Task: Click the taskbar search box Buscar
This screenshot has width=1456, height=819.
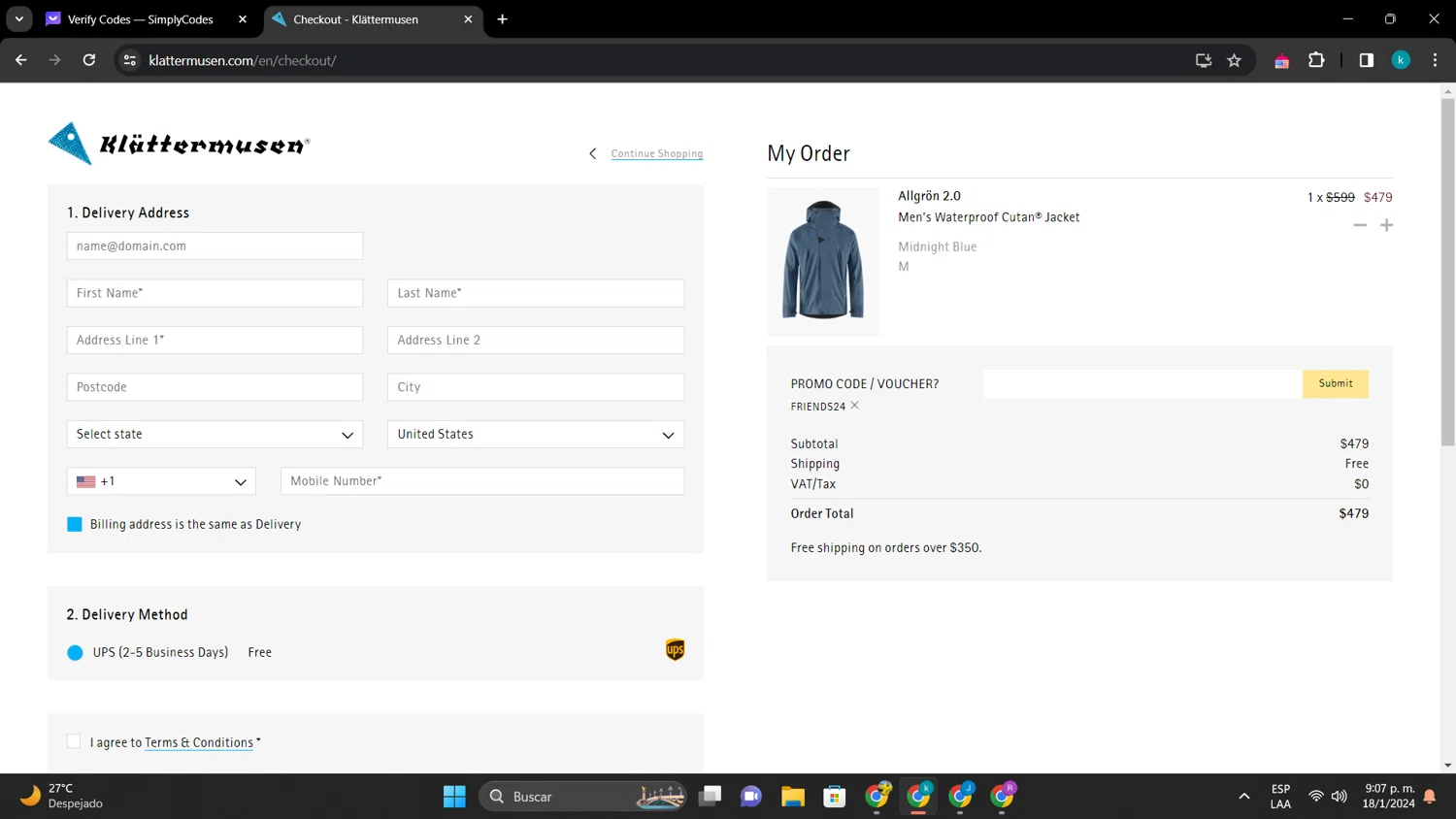Action: (x=582, y=797)
